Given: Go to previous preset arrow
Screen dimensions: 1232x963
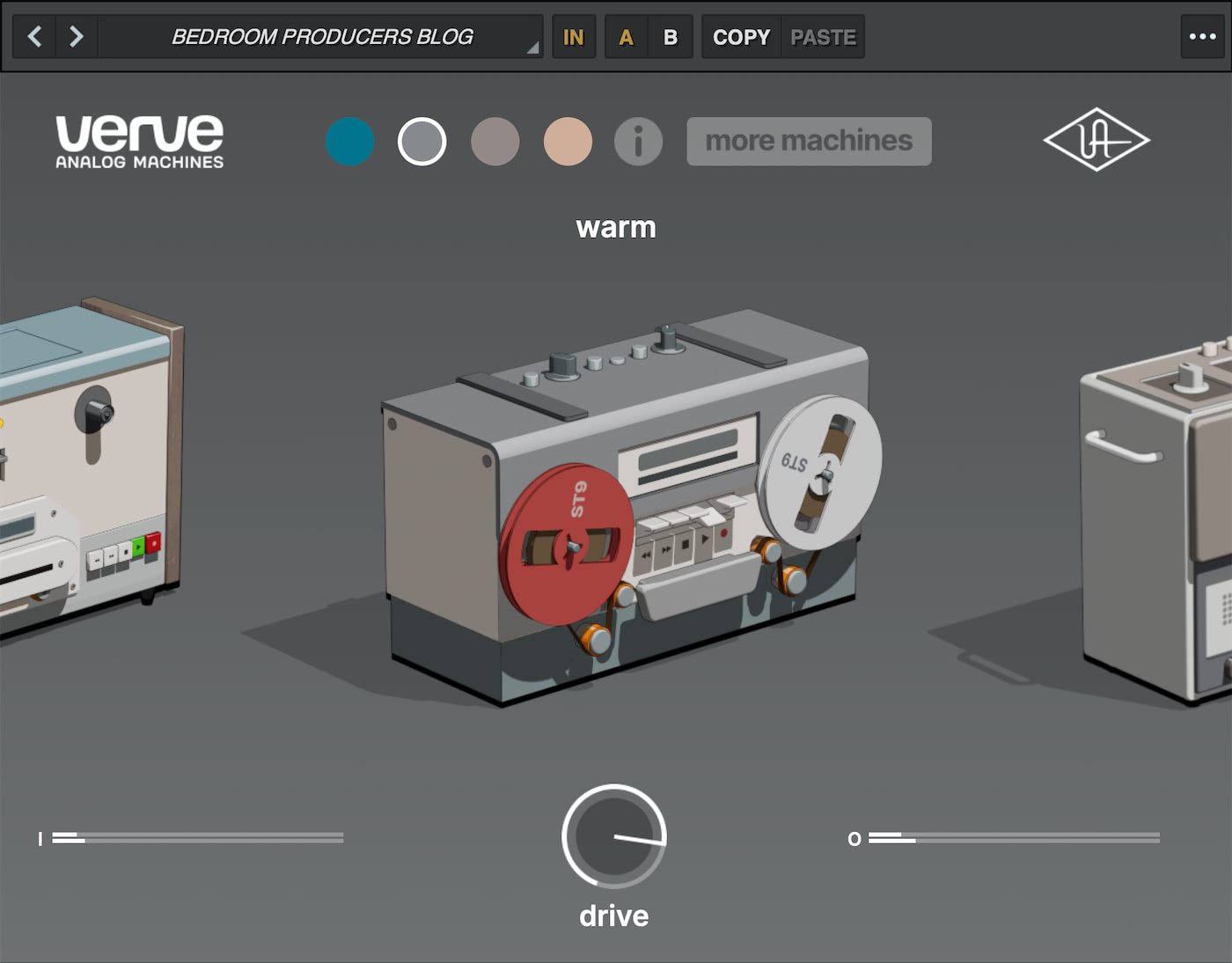Looking at the screenshot, I should pos(34,37).
